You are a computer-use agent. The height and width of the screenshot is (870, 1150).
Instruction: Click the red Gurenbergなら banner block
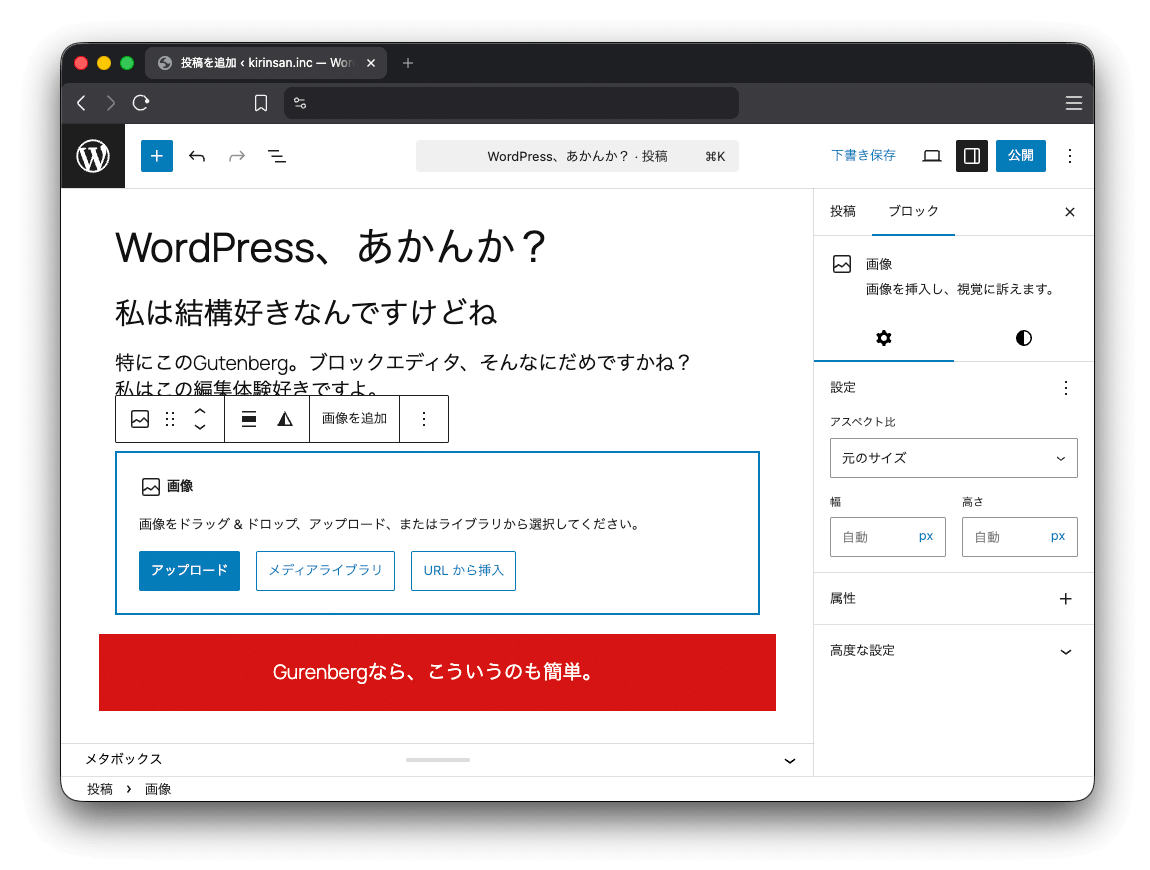point(437,673)
